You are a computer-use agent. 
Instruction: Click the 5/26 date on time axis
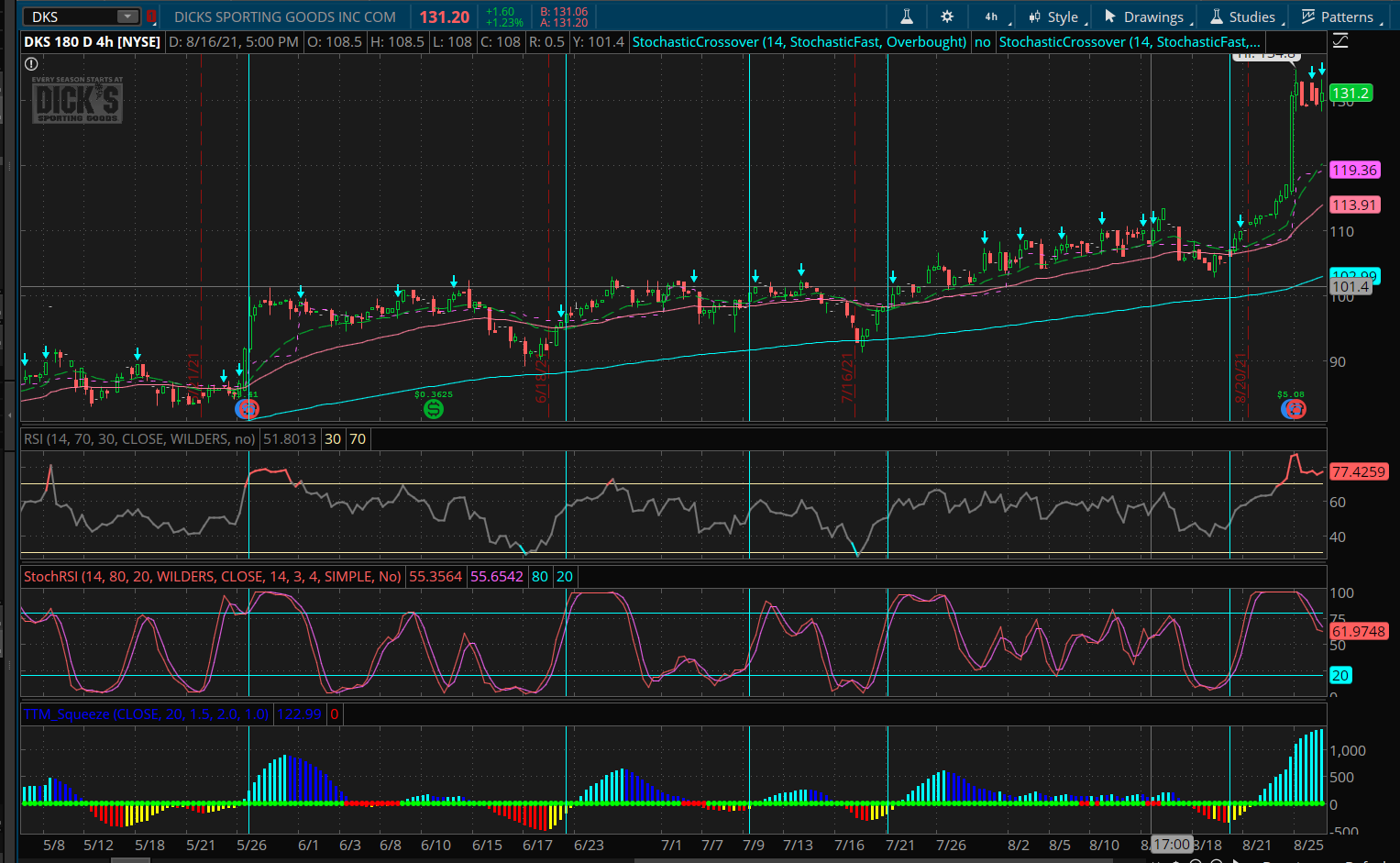[251, 846]
